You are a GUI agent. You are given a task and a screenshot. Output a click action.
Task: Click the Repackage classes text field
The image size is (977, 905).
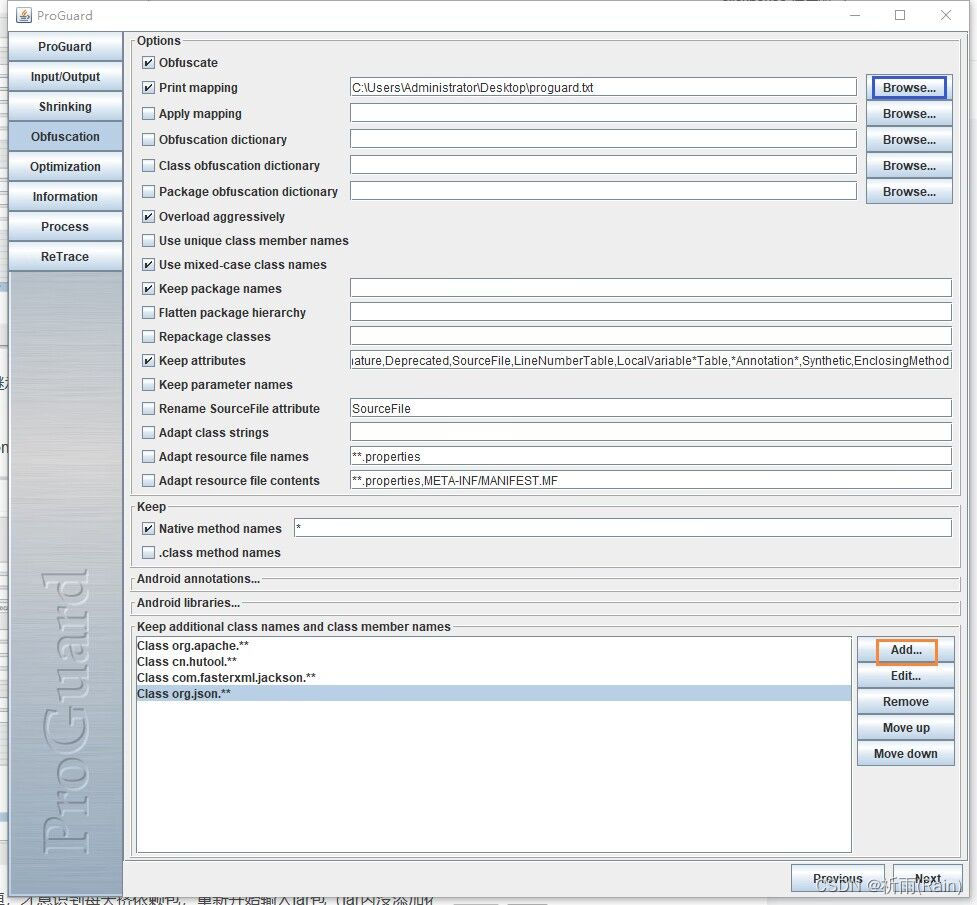651,336
